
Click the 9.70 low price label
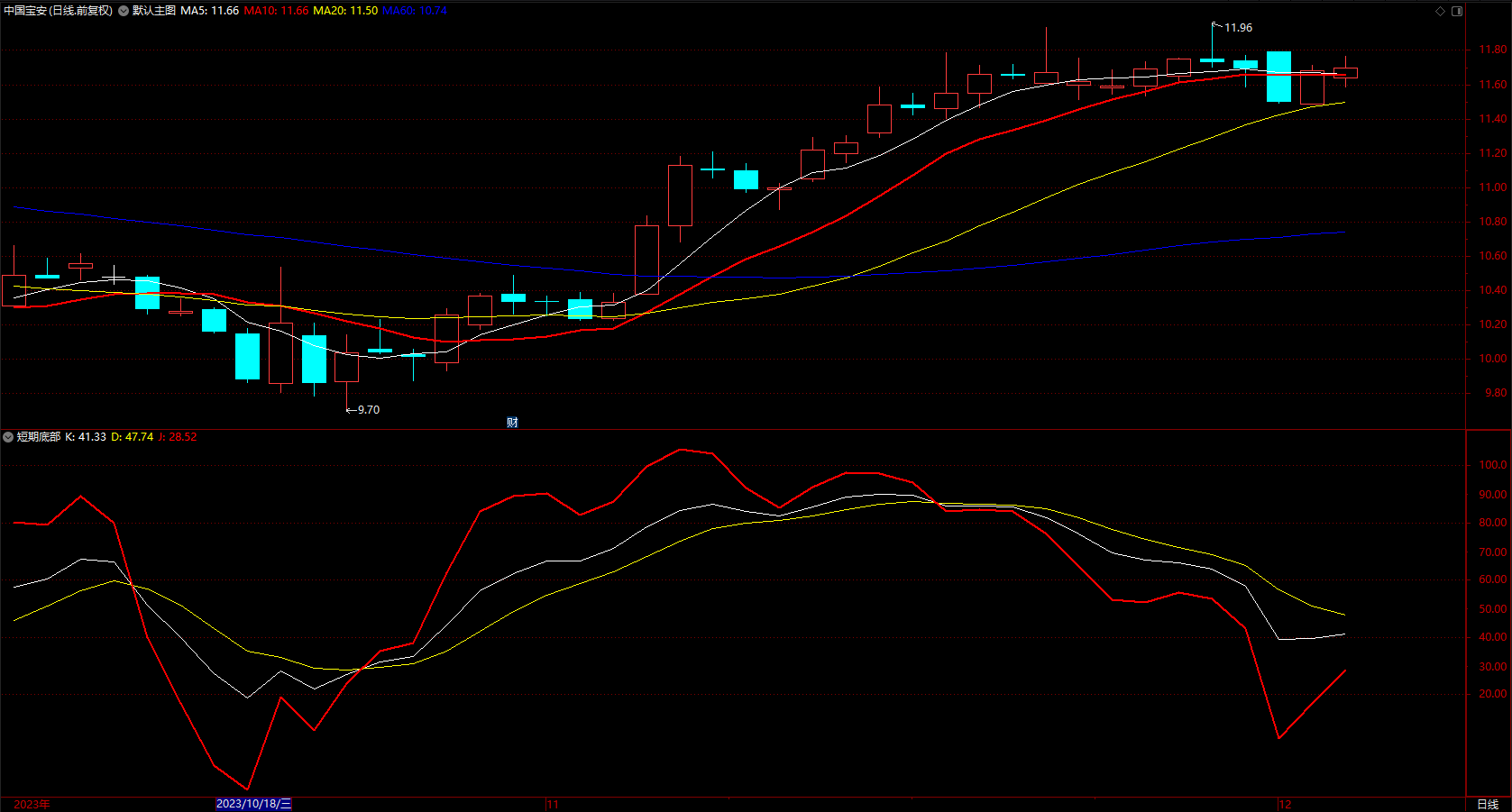(x=368, y=410)
